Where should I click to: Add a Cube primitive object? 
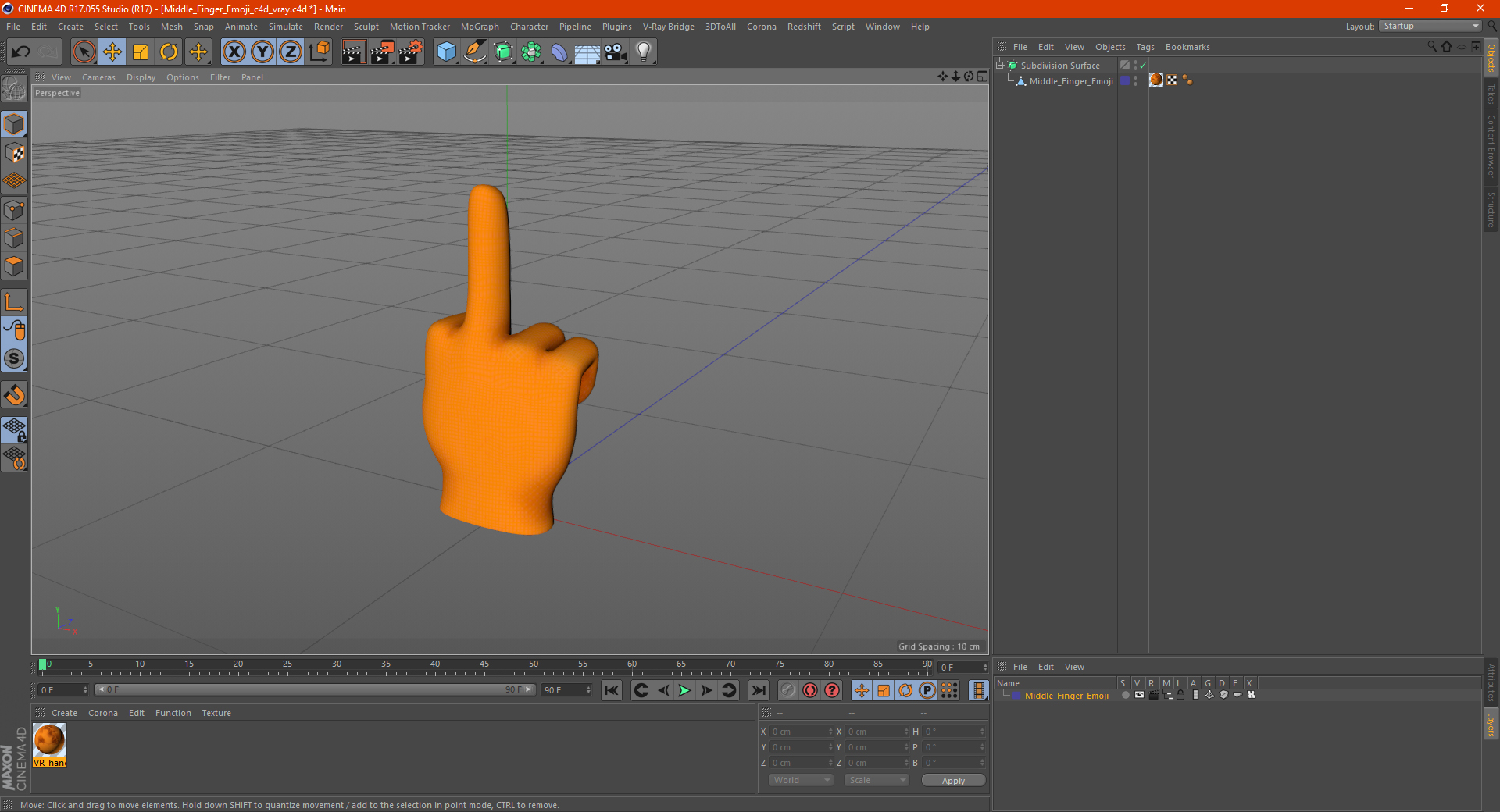tap(446, 52)
